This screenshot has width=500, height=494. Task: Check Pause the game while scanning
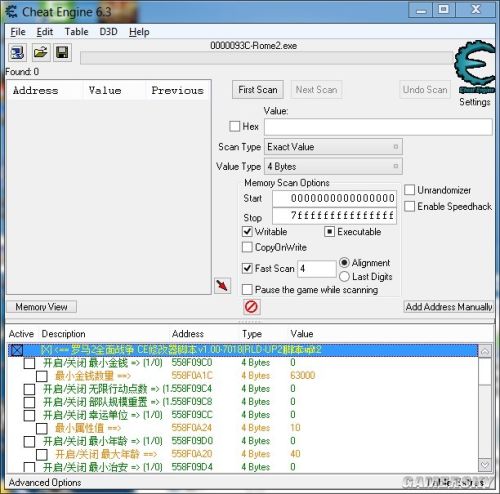pyautogui.click(x=247, y=290)
